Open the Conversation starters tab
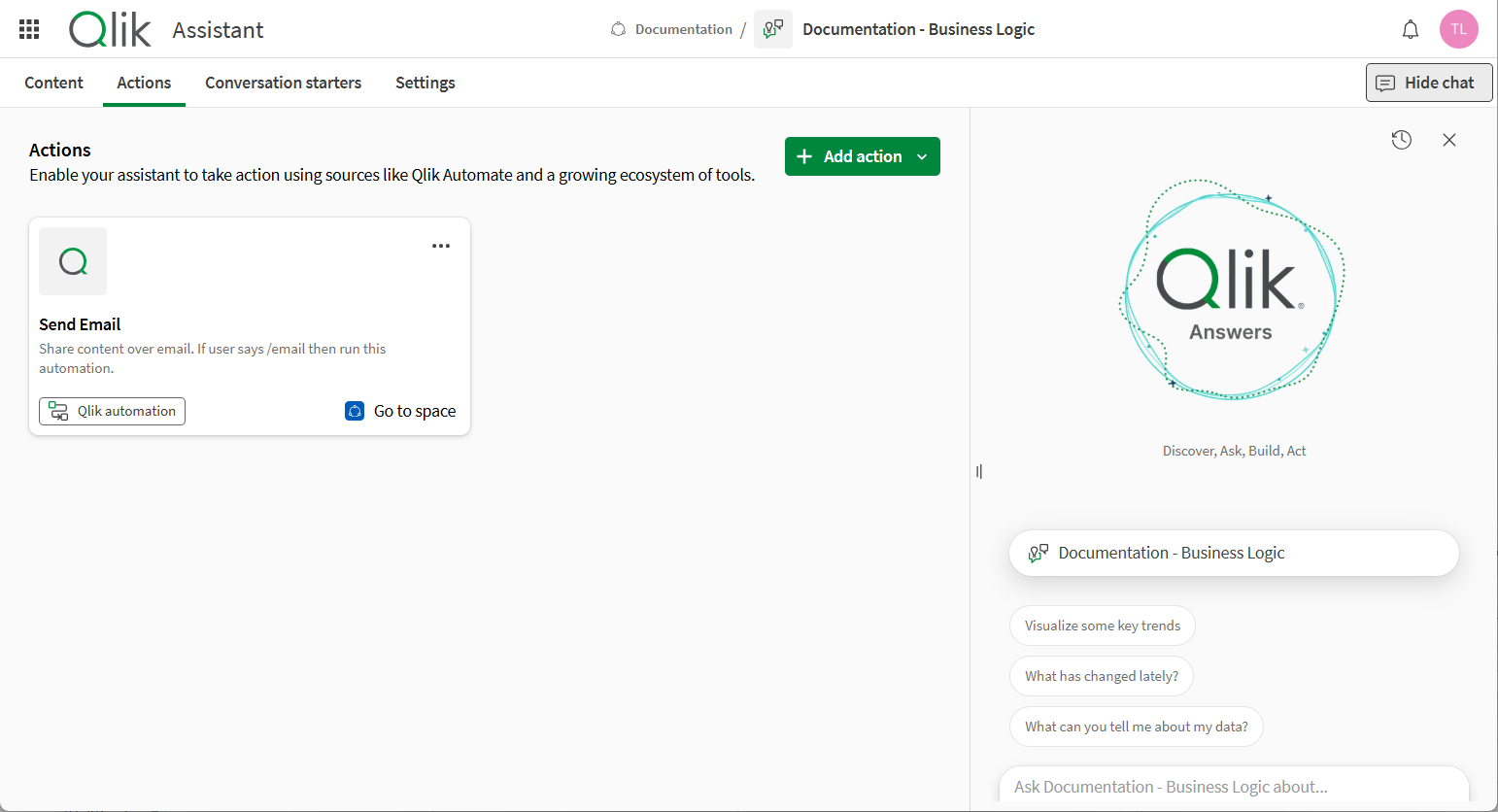 click(x=284, y=83)
